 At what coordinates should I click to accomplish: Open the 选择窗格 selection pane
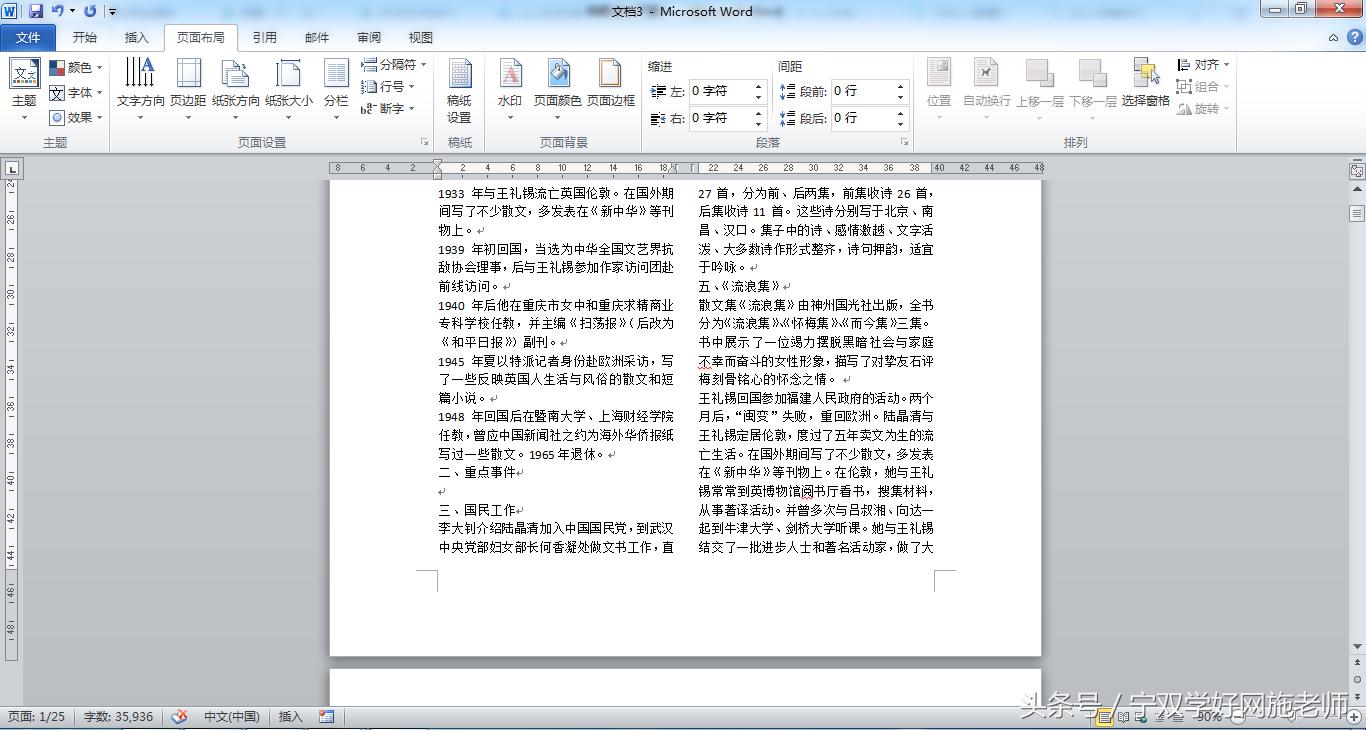click(x=1146, y=86)
